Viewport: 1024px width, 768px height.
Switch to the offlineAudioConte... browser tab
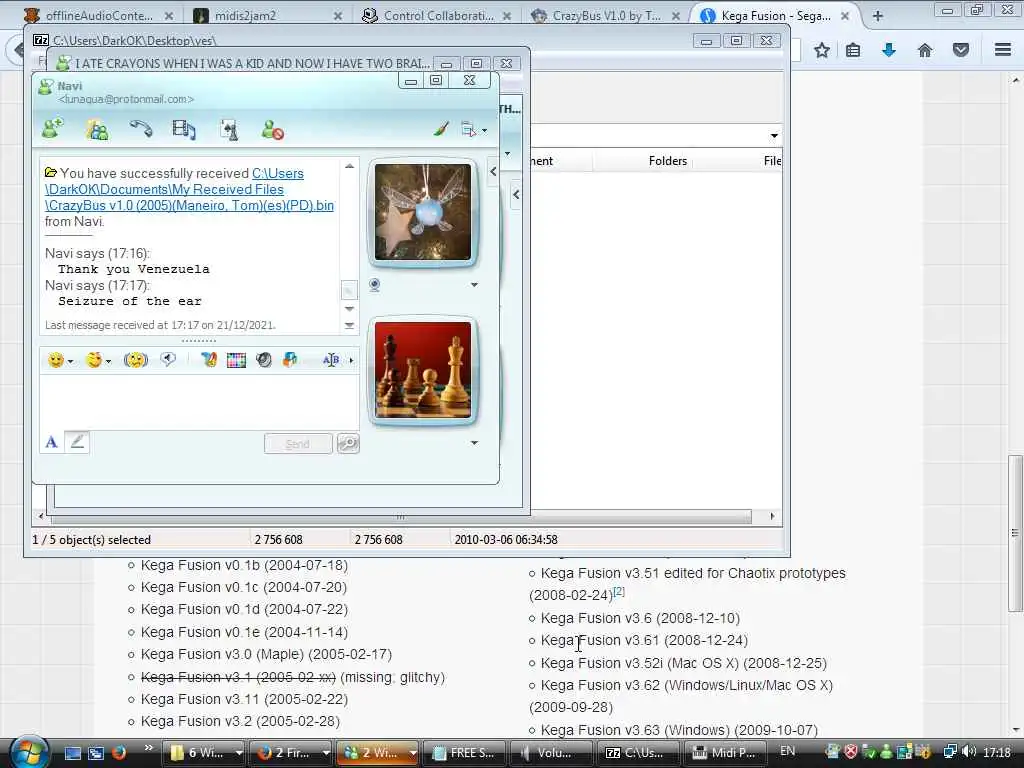(99, 15)
